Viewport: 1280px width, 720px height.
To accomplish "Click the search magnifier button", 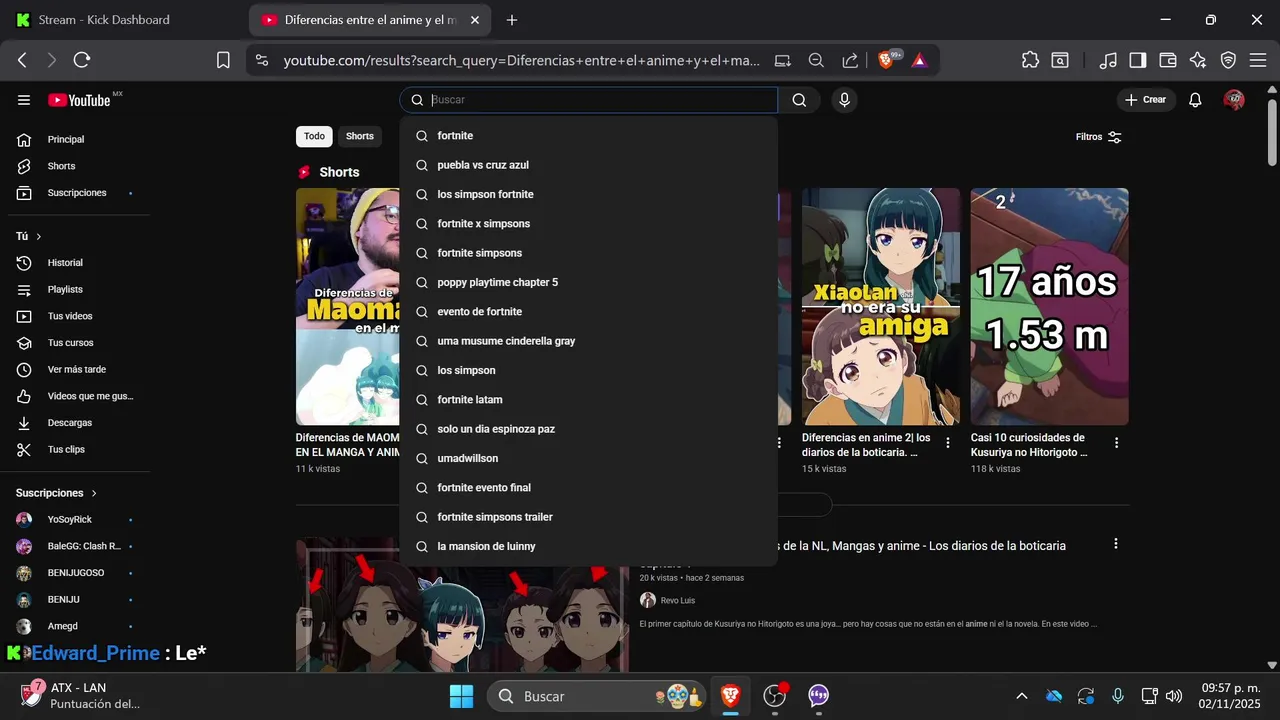I will pos(799,100).
